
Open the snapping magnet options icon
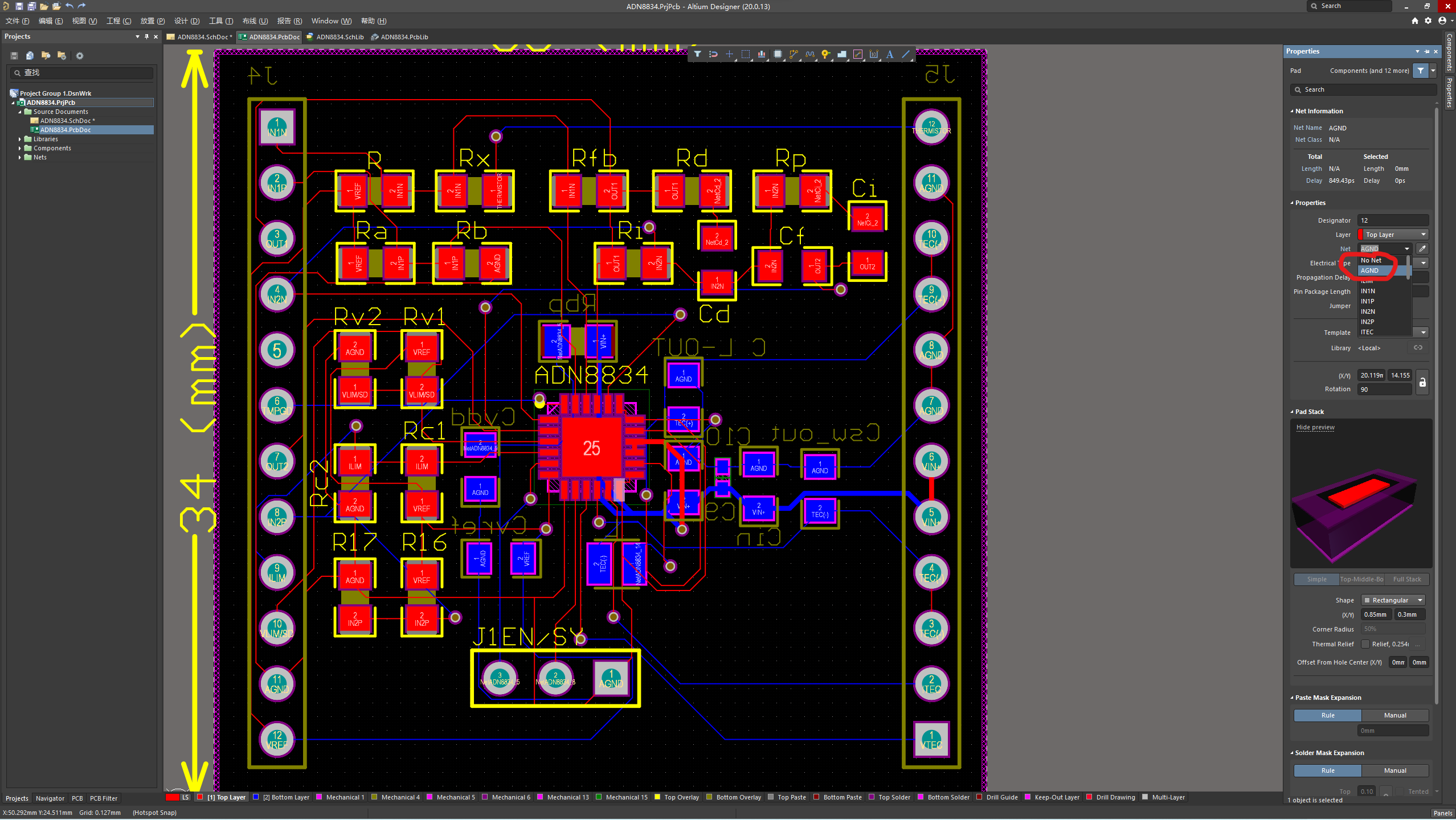(x=713, y=54)
